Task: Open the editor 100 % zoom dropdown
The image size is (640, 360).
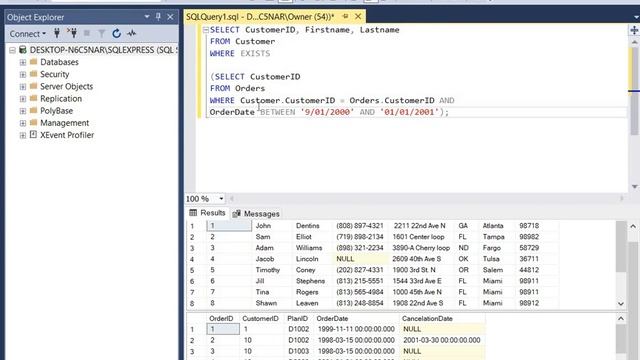Action: point(221,199)
